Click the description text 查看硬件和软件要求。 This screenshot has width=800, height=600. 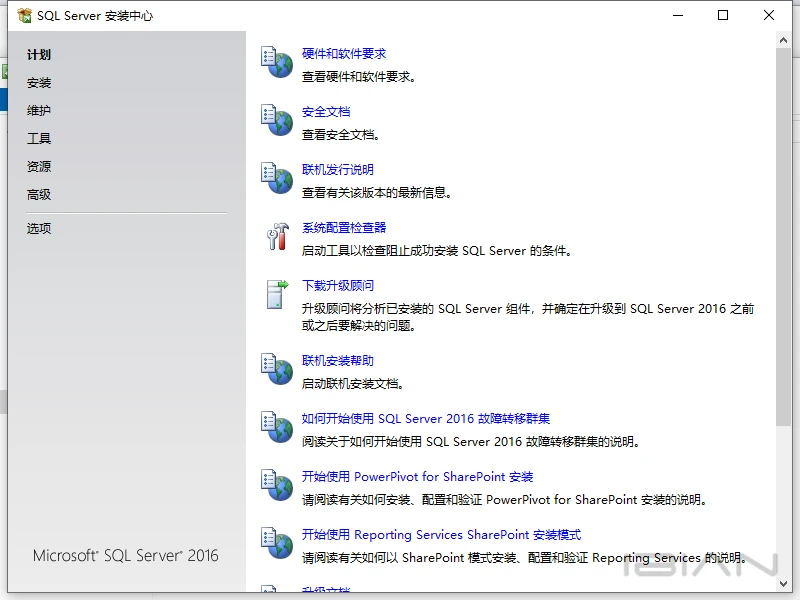click(359, 77)
